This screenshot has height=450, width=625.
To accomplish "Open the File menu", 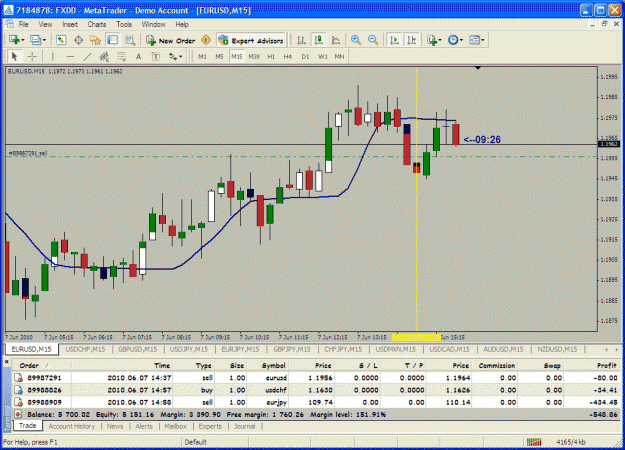I will coord(24,24).
